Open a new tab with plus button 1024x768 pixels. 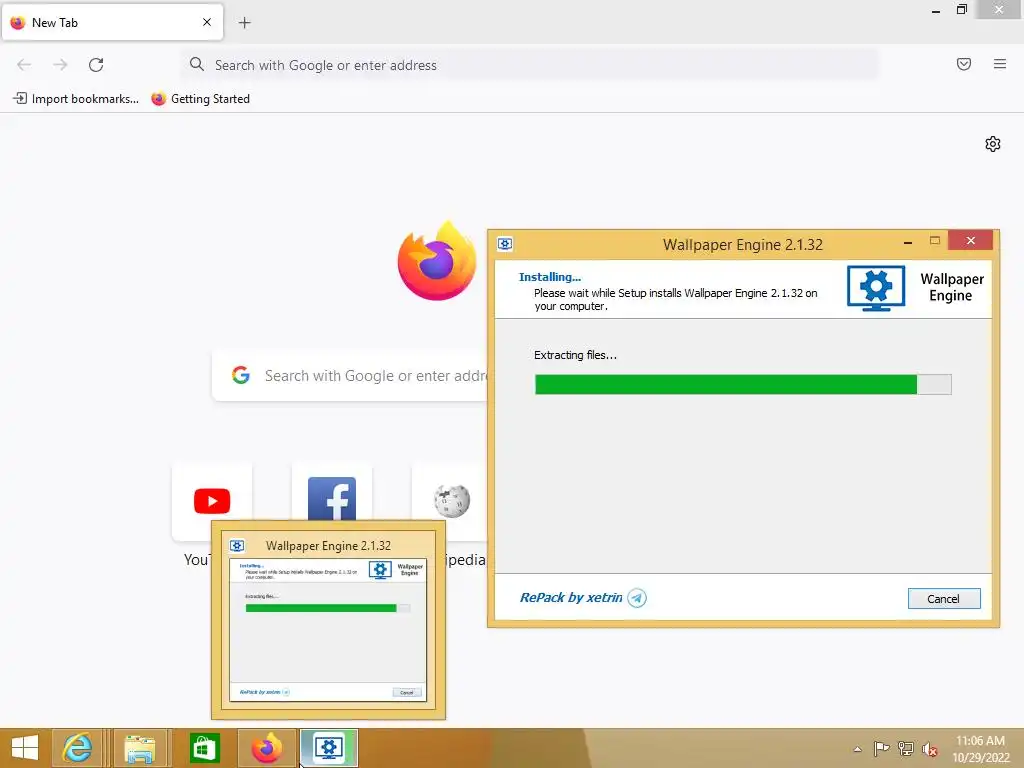tap(244, 23)
